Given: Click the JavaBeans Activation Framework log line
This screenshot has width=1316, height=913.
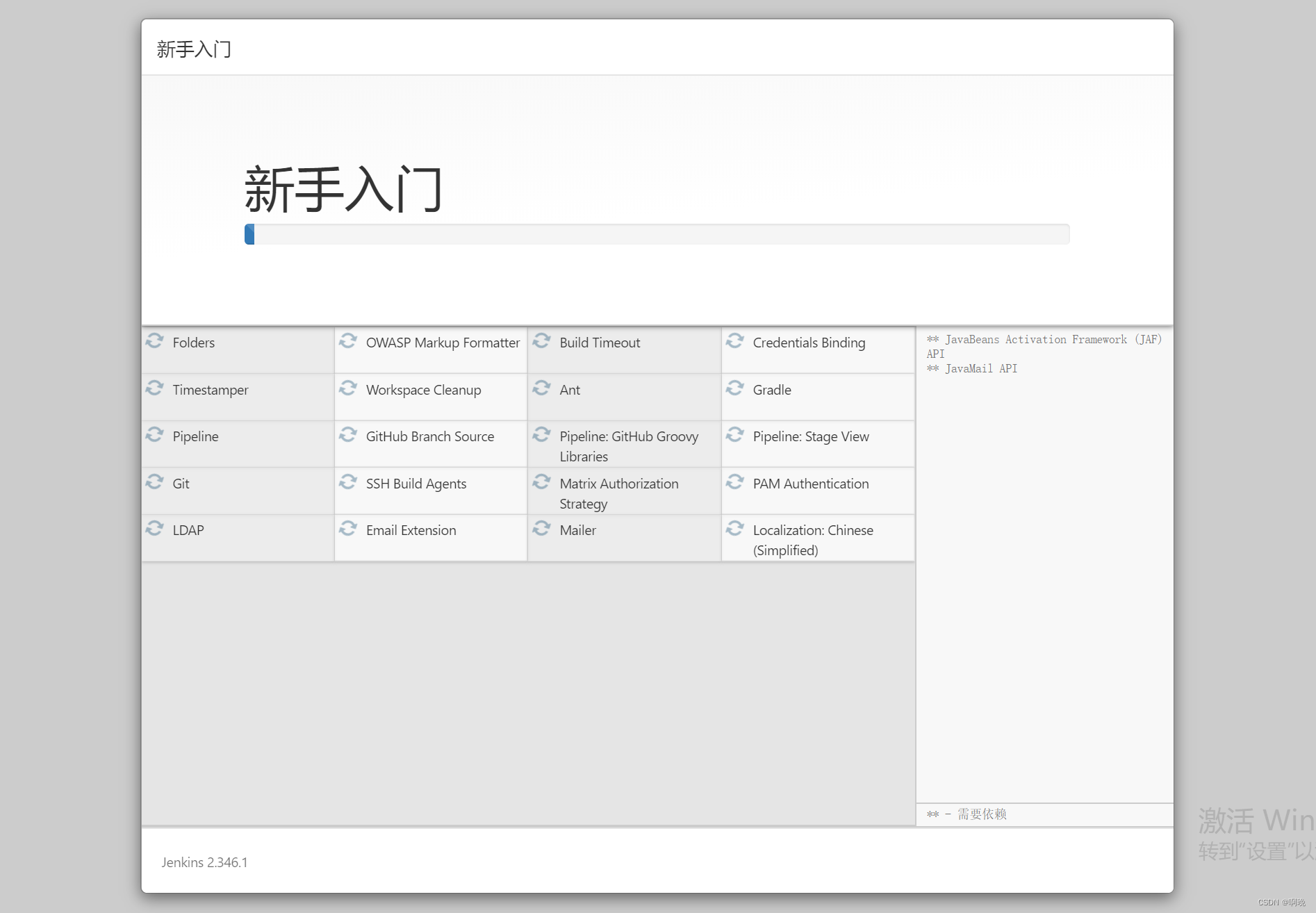Looking at the screenshot, I should pos(1044,346).
